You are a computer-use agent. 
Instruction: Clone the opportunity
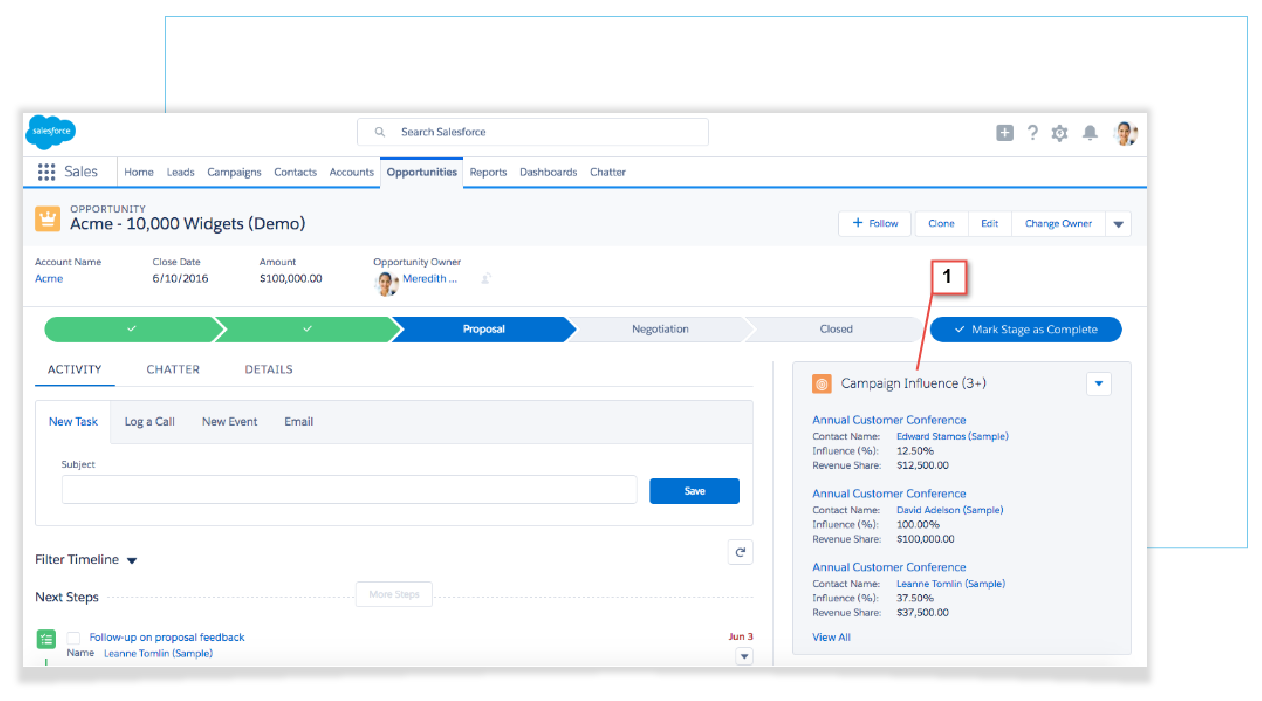[941, 224]
